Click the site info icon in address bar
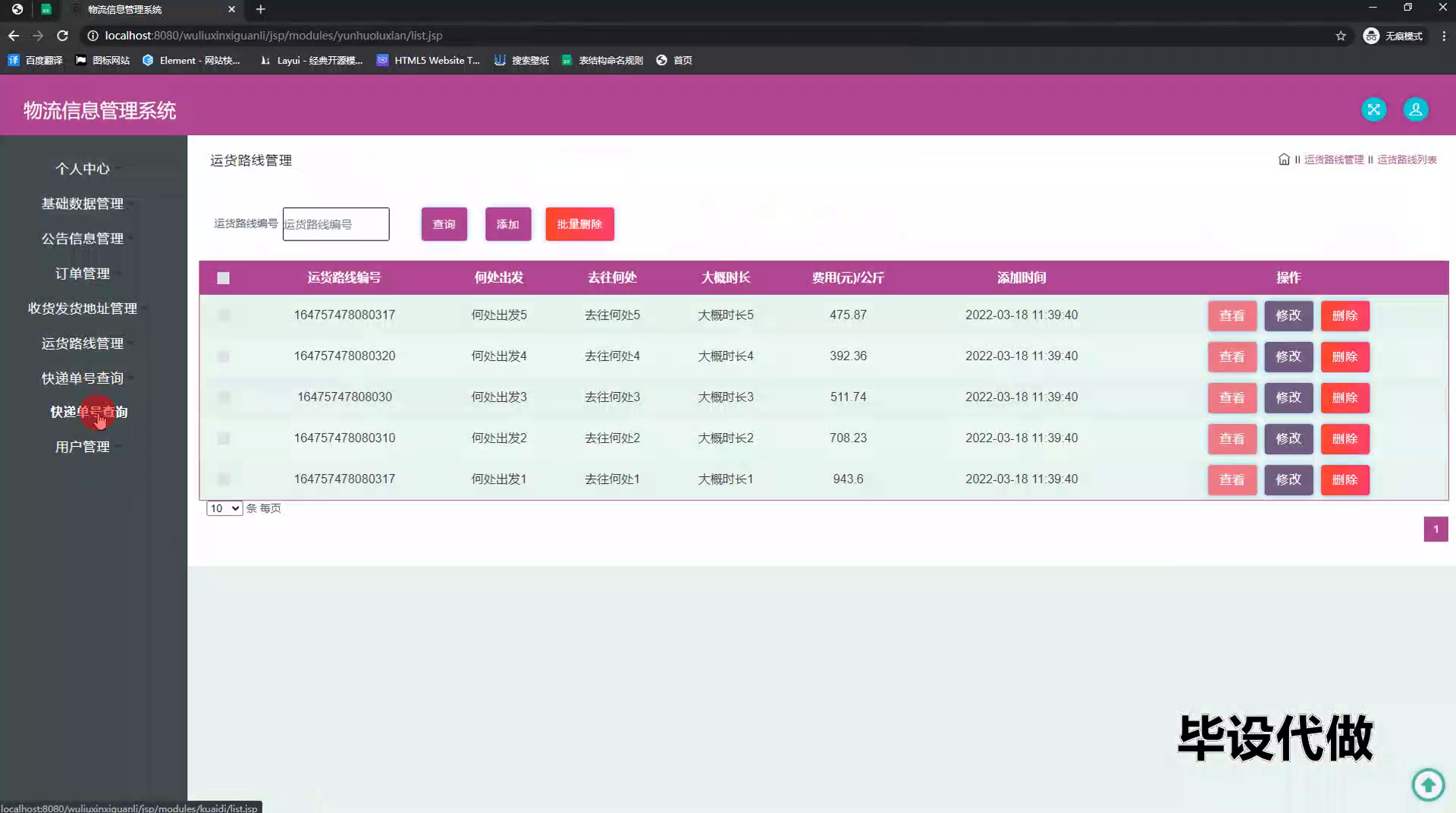This screenshot has height=813, width=1456. coord(93,36)
